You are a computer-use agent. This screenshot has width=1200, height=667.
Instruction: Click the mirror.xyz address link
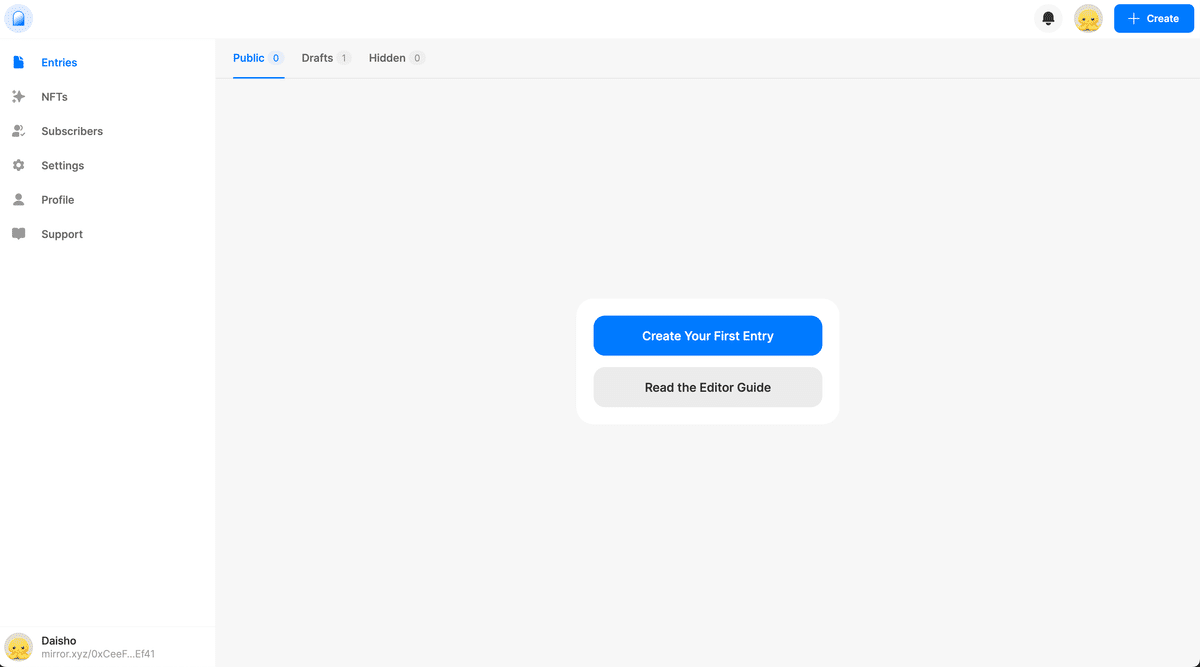pyautogui.click(x=97, y=653)
